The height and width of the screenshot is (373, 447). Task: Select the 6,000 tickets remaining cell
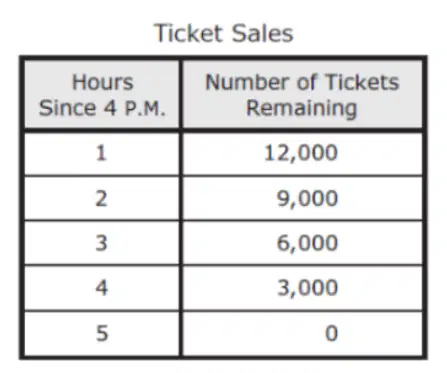coord(302,243)
